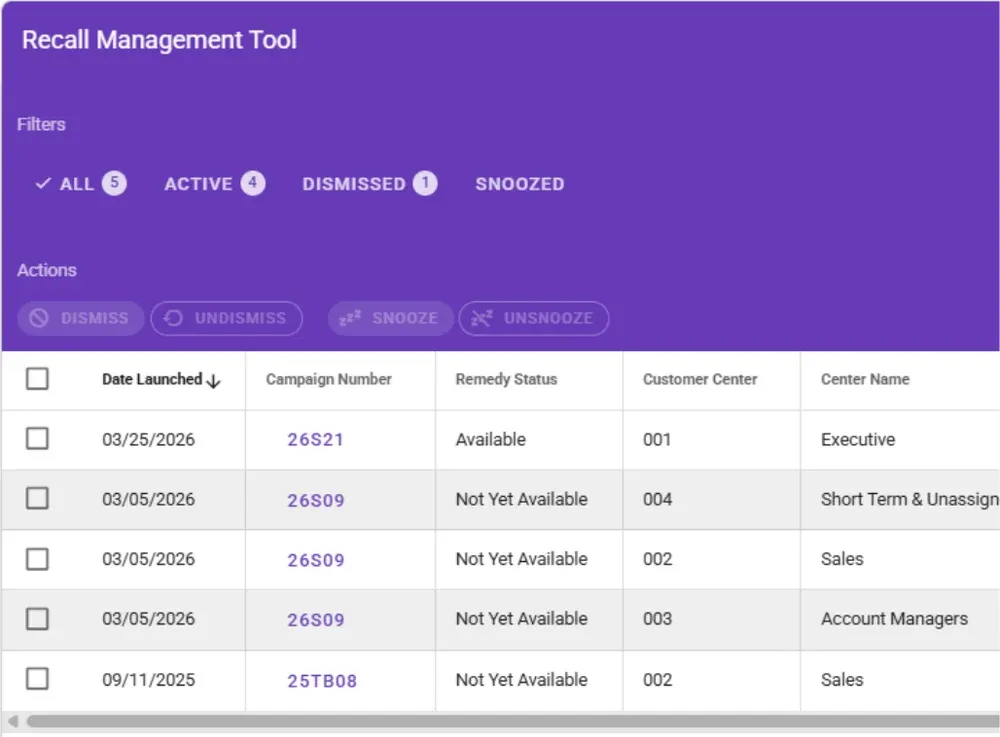Open the 26S09 link in the 03/05/2026 Sales row
1000x737 pixels.
pos(316,560)
